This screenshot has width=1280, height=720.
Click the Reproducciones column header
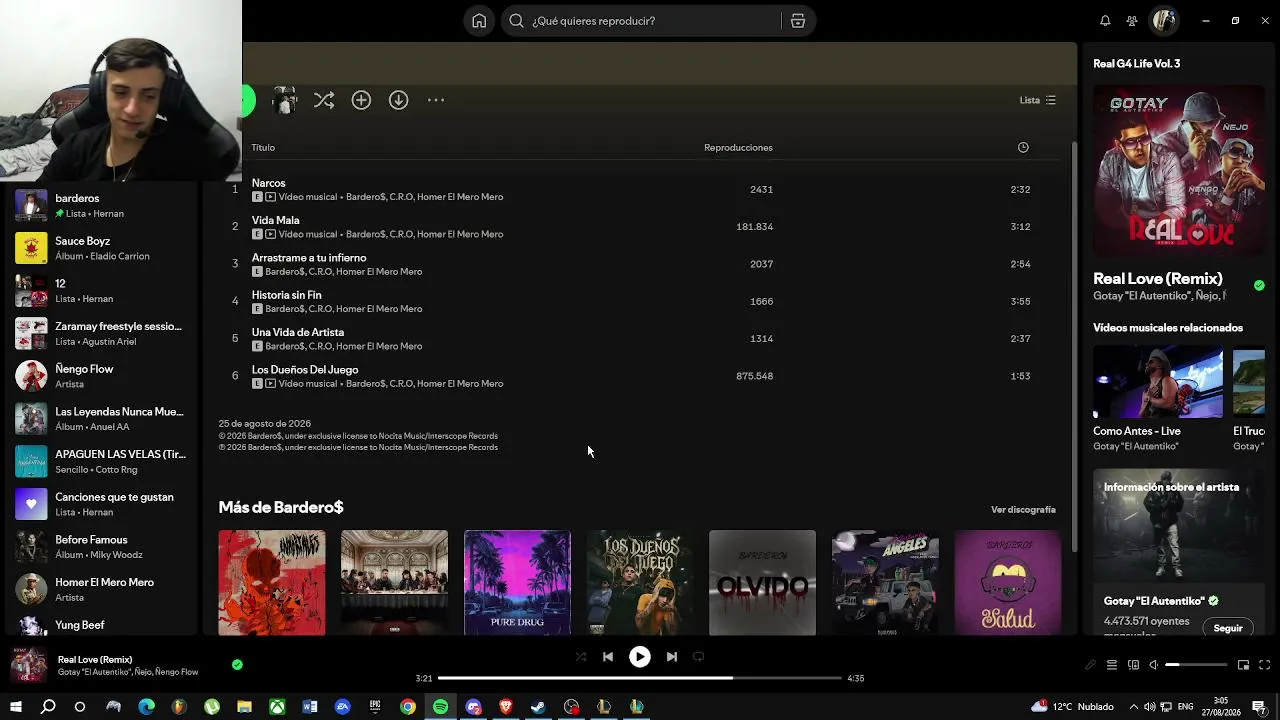coord(738,148)
